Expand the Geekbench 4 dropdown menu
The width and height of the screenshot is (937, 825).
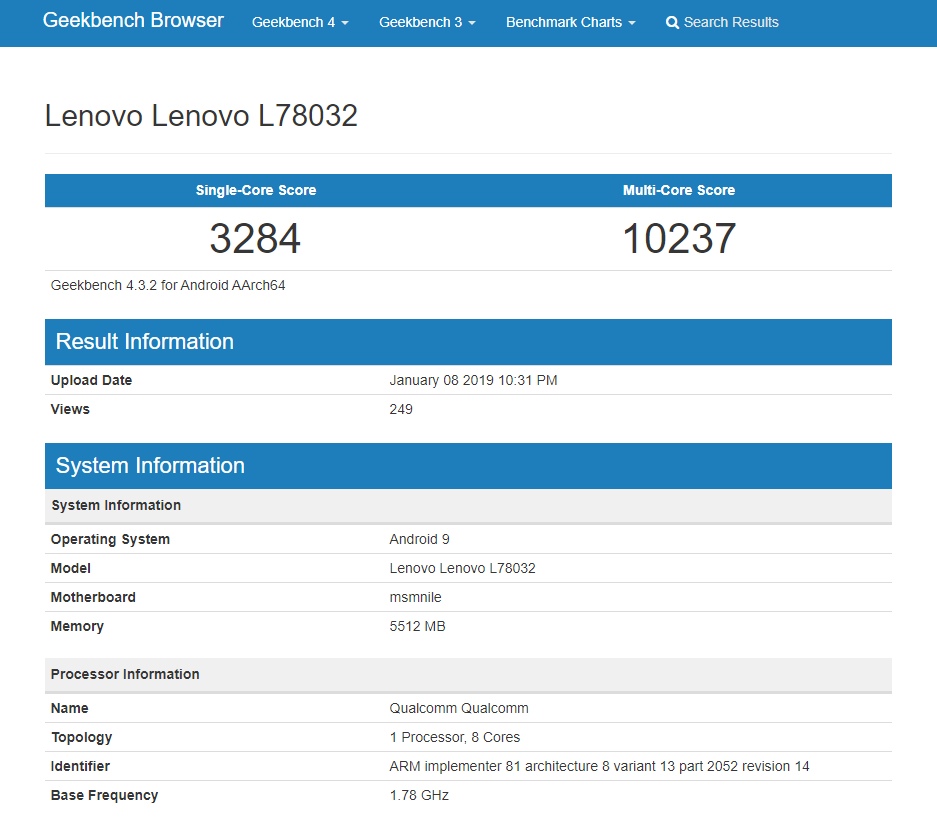click(300, 22)
